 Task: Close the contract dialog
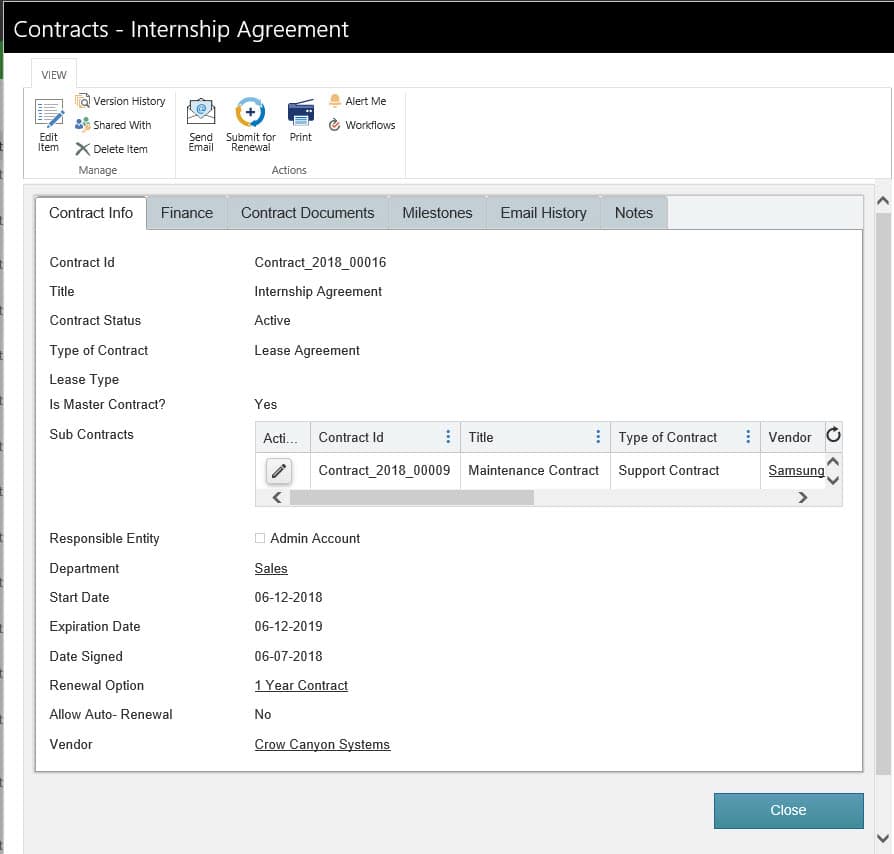[x=789, y=810]
